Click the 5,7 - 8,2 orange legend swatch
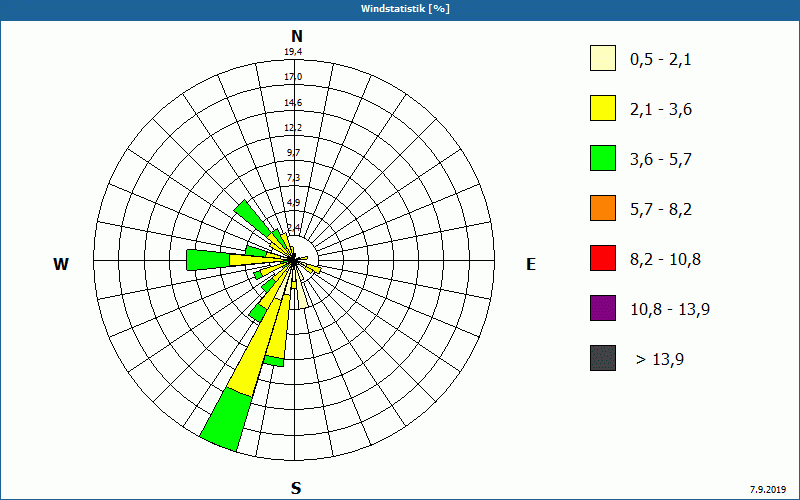The height and width of the screenshot is (500, 800). [x=603, y=208]
